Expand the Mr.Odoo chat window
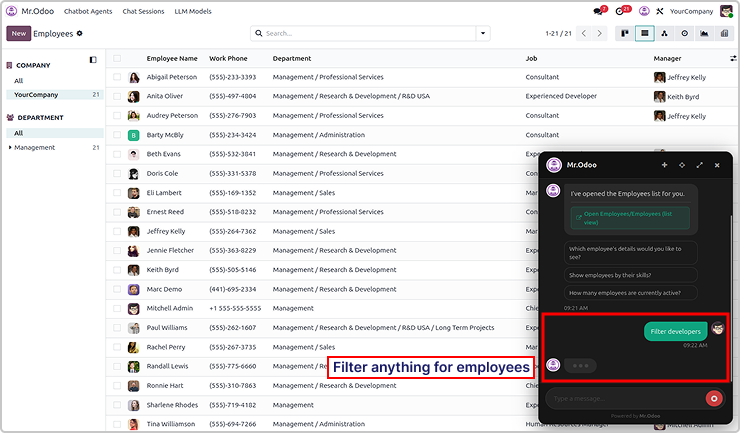Viewport: 740px width, 433px height. [699, 165]
